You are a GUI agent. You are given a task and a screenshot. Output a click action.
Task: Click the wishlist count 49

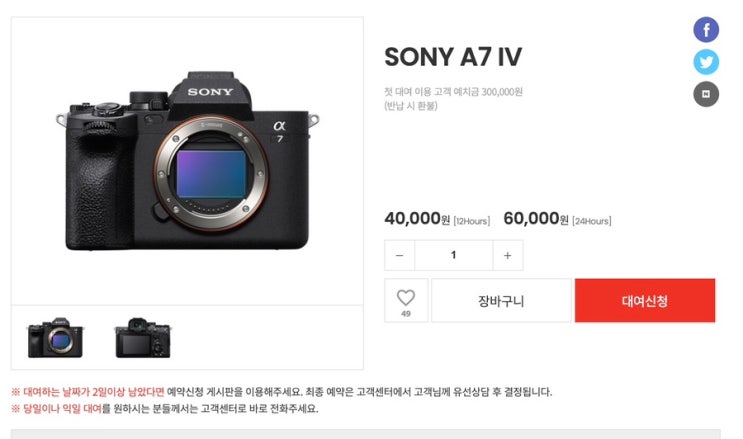(x=406, y=314)
